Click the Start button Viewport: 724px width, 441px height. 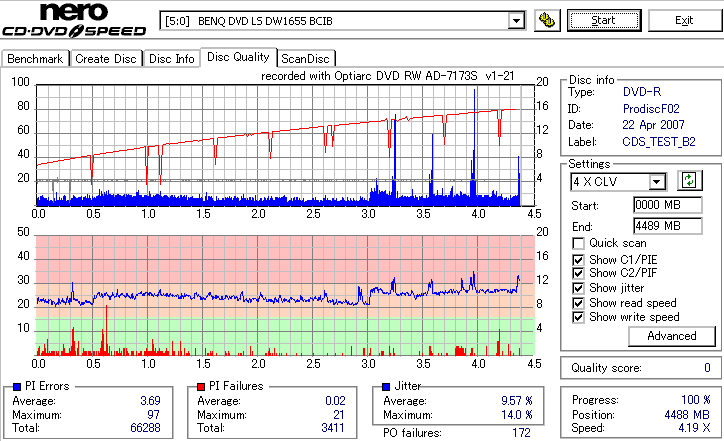click(x=604, y=21)
